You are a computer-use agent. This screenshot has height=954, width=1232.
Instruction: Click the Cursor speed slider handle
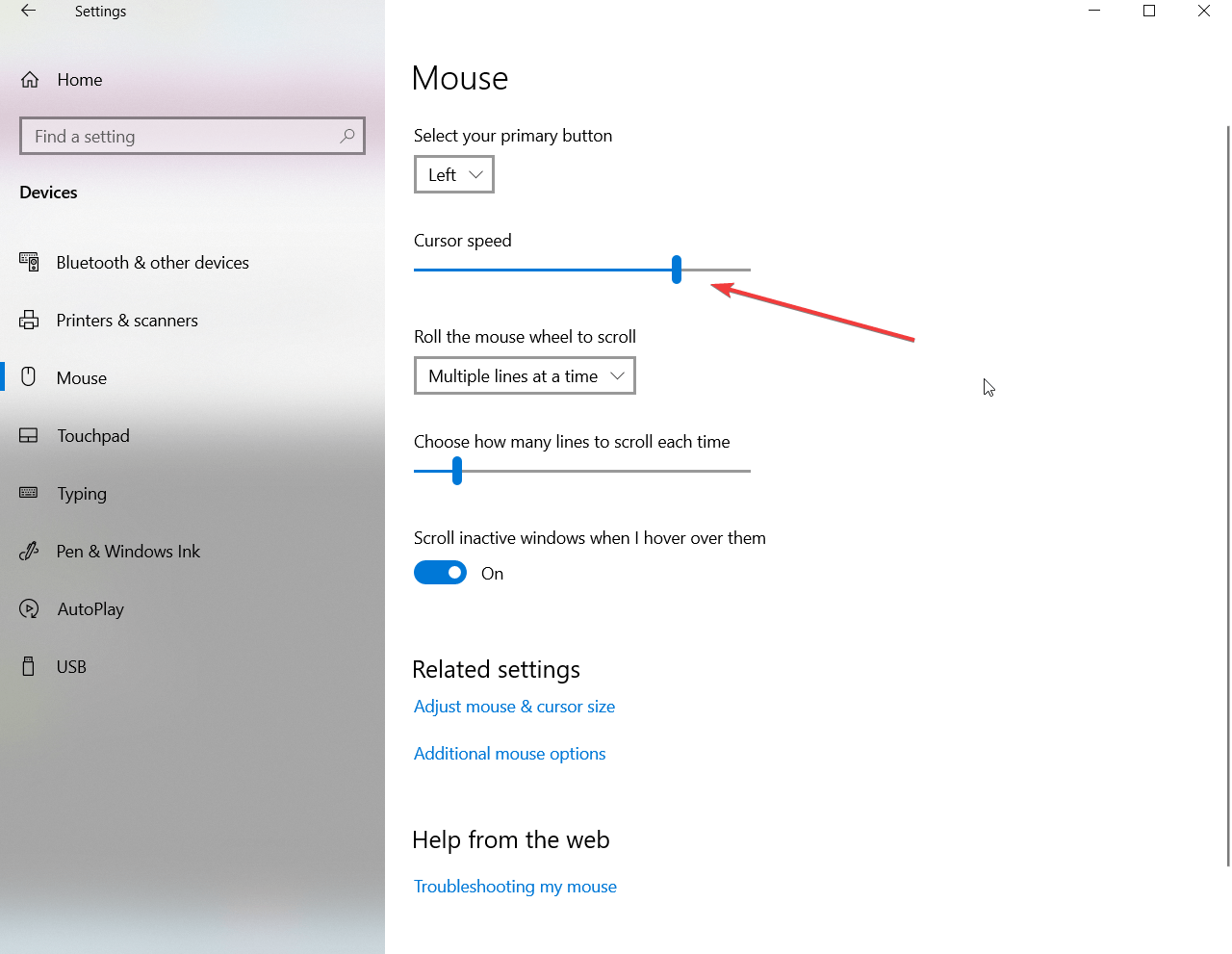(677, 270)
